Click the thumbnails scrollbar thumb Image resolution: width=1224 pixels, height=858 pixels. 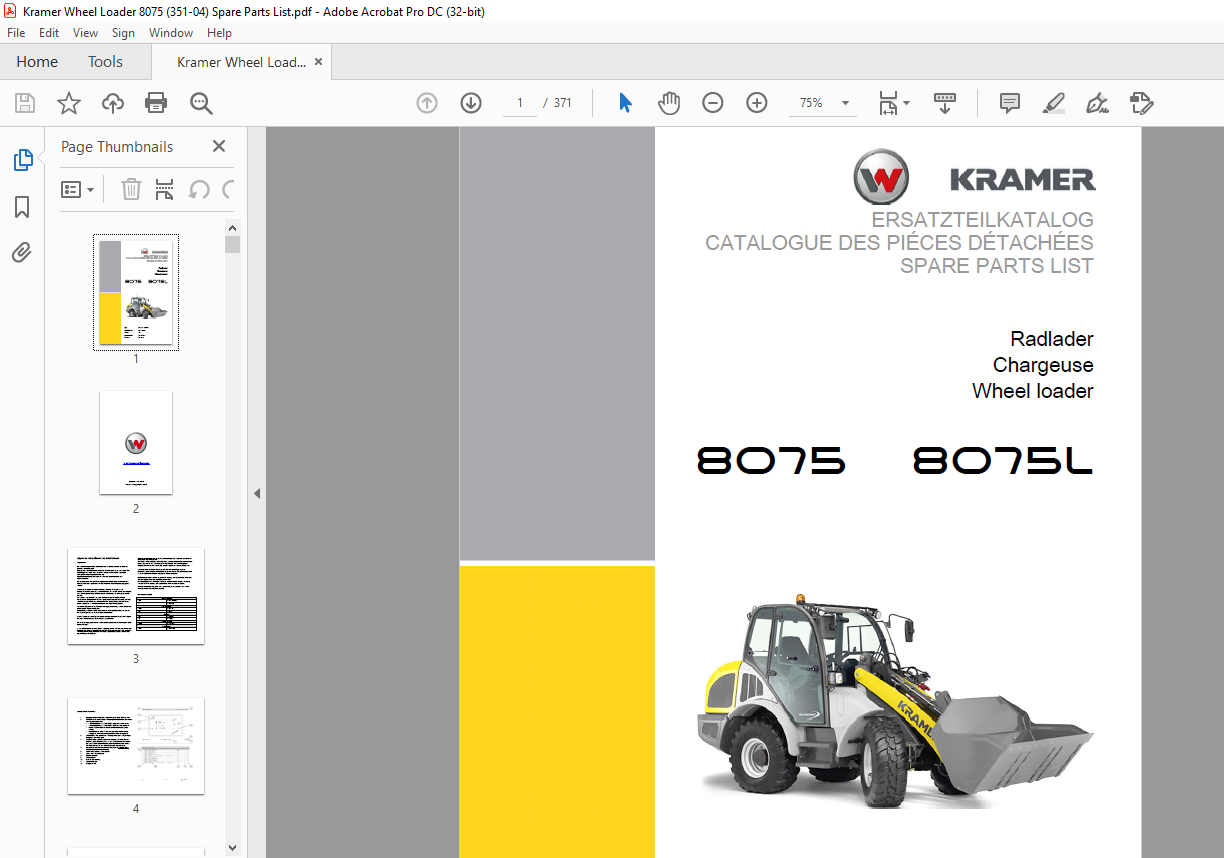[232, 245]
